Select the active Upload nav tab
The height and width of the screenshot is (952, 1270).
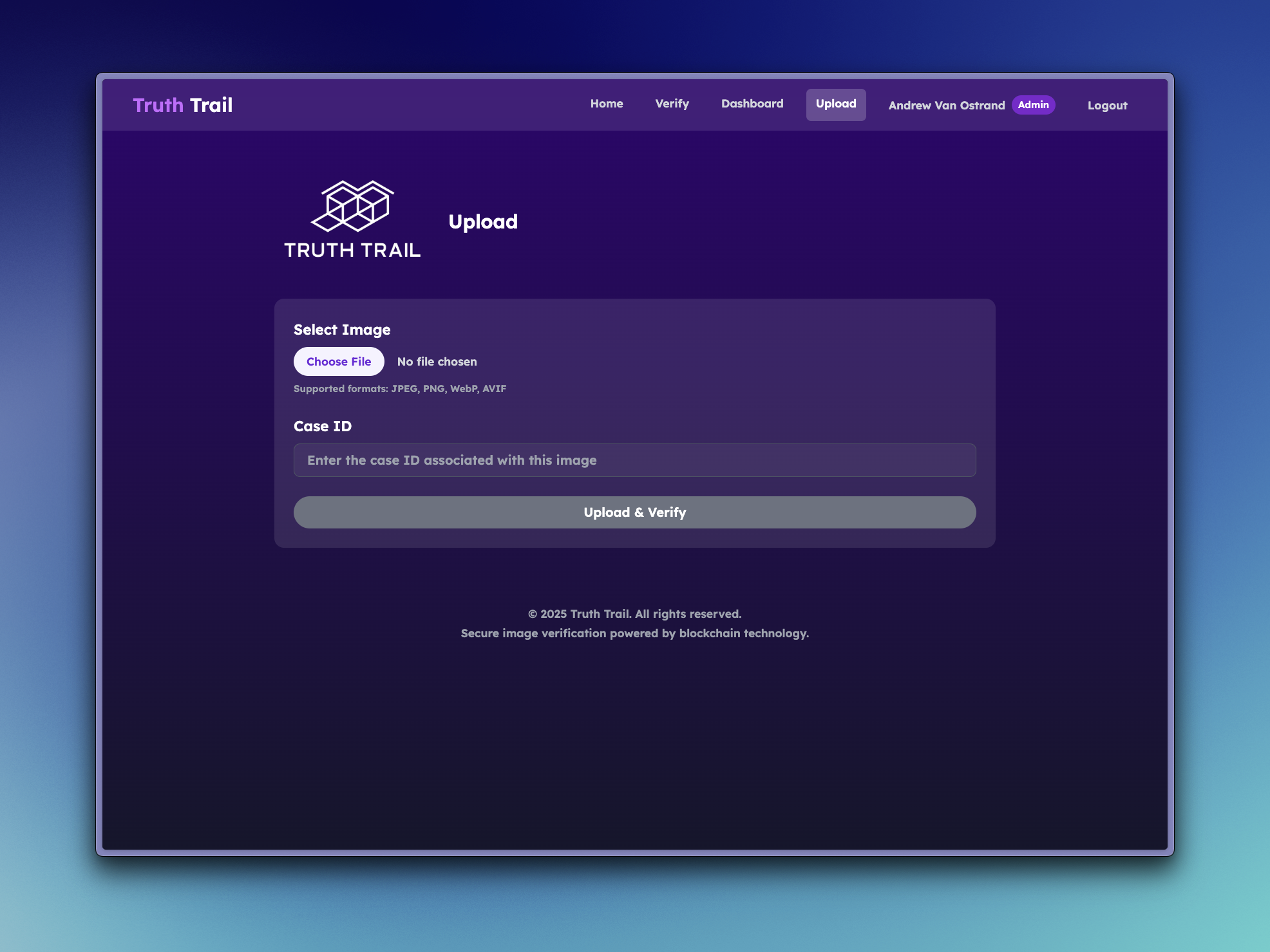click(835, 104)
